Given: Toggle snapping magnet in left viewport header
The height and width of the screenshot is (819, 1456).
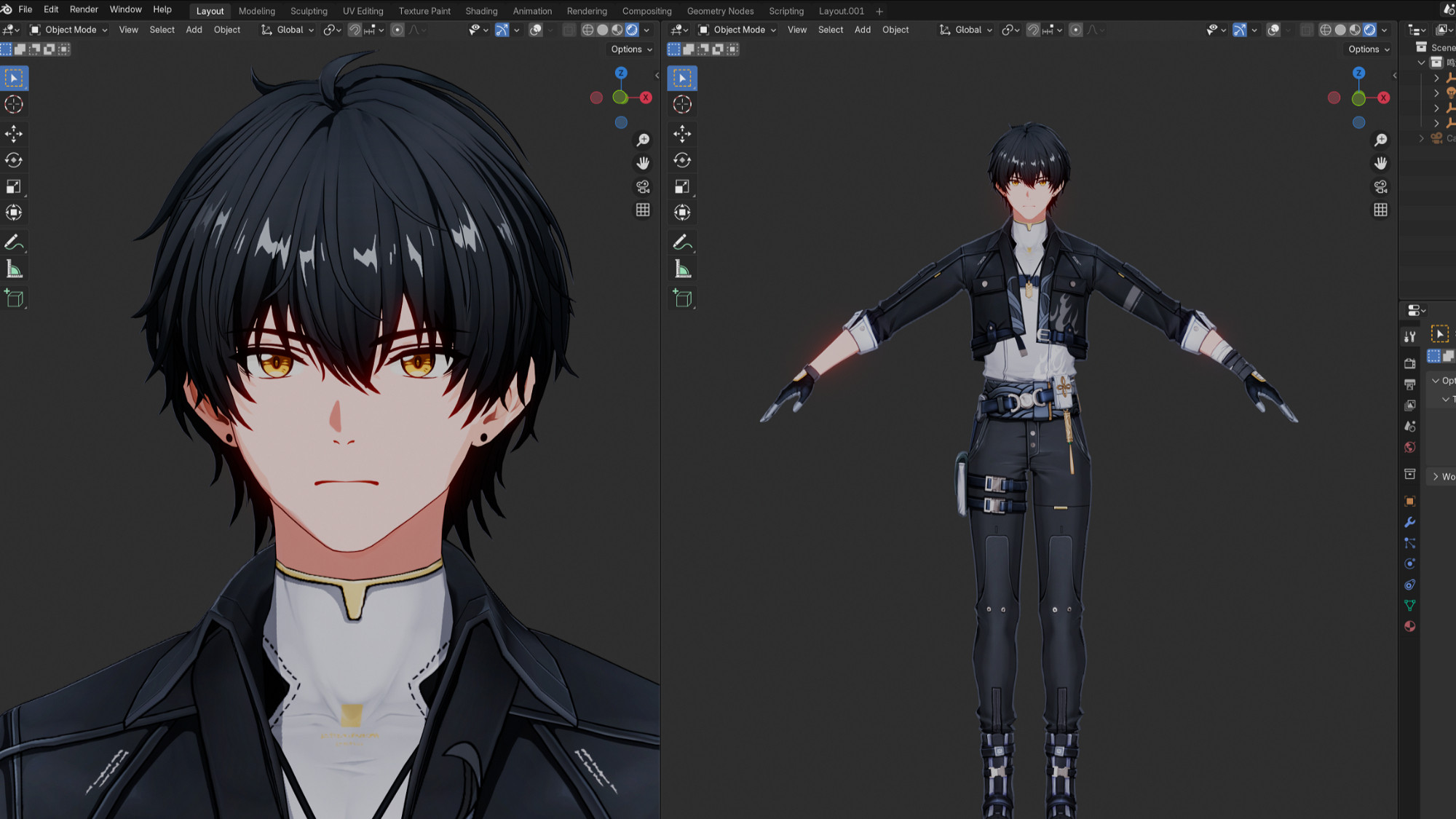Looking at the screenshot, I should coord(355,30).
